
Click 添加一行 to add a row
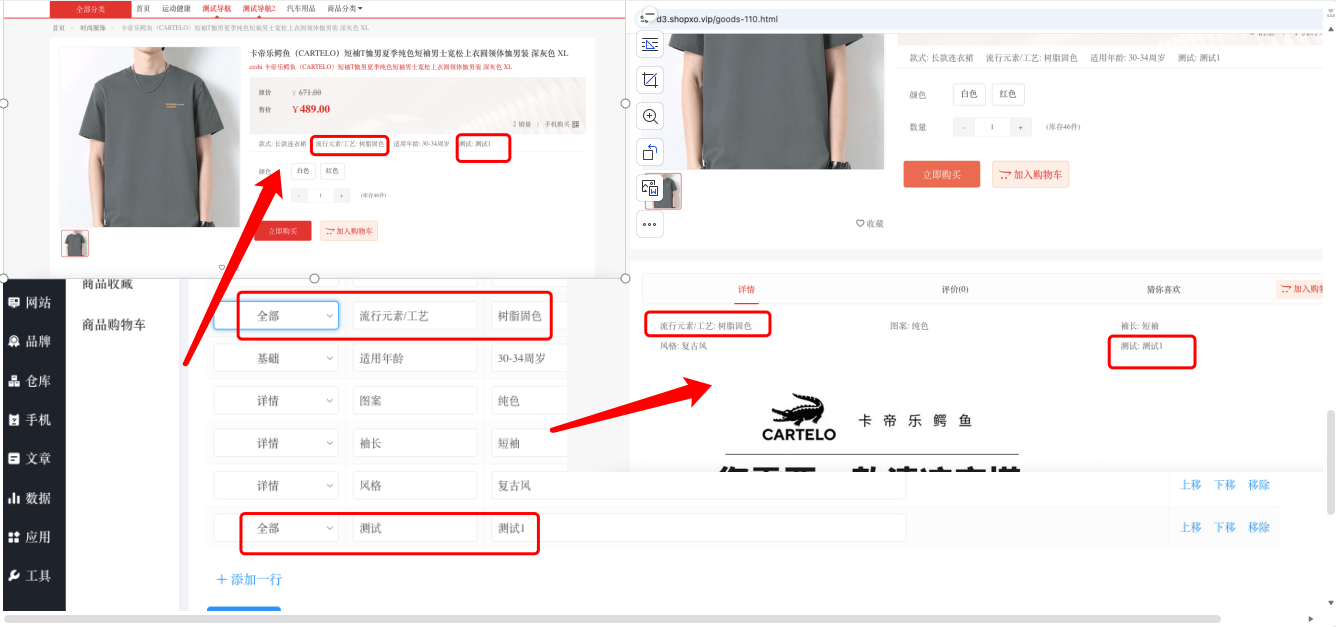249,579
